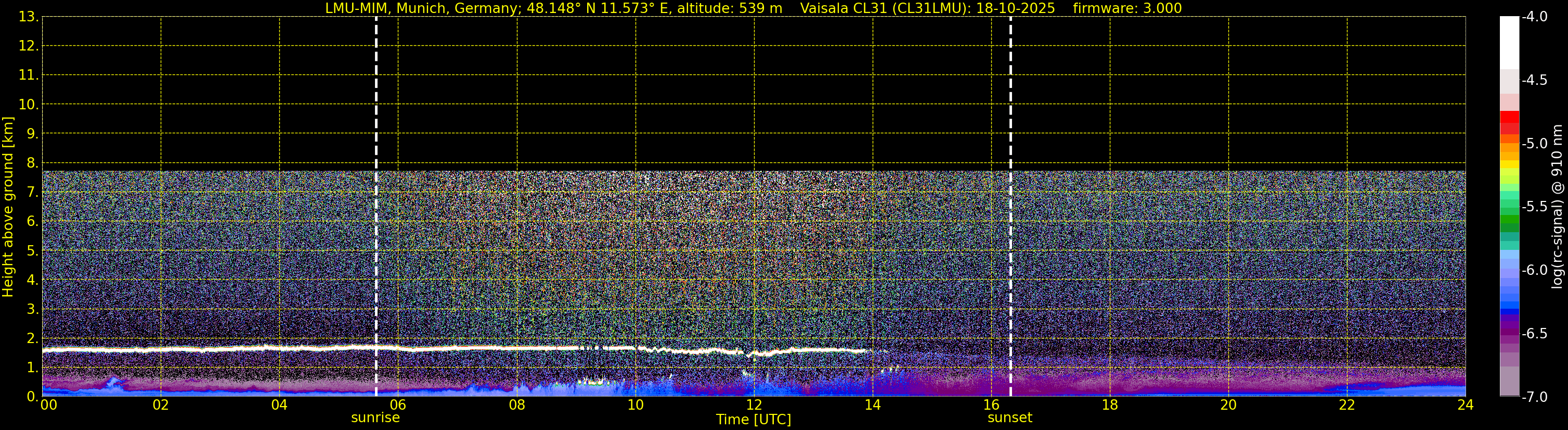Click the 00 hour tick on time axis

tap(48, 406)
